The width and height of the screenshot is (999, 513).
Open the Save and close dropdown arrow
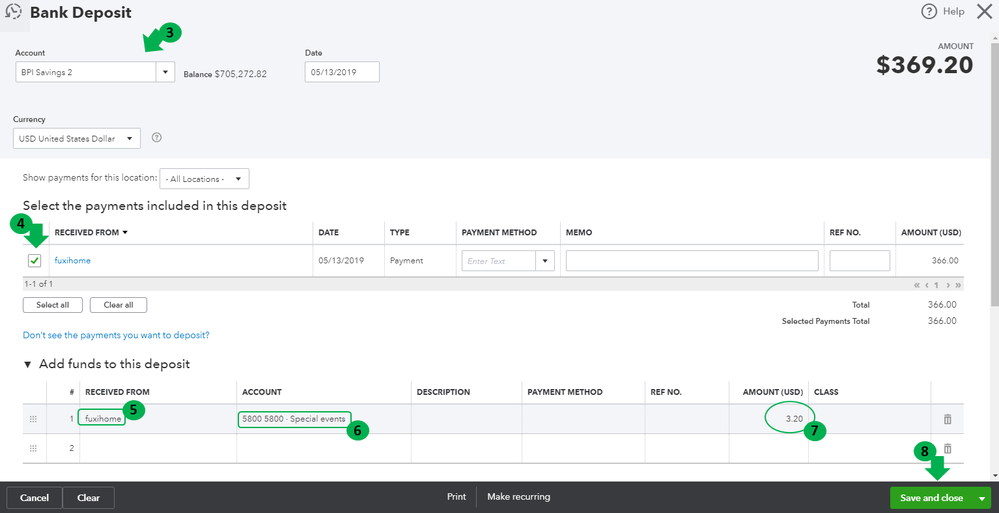pos(982,498)
